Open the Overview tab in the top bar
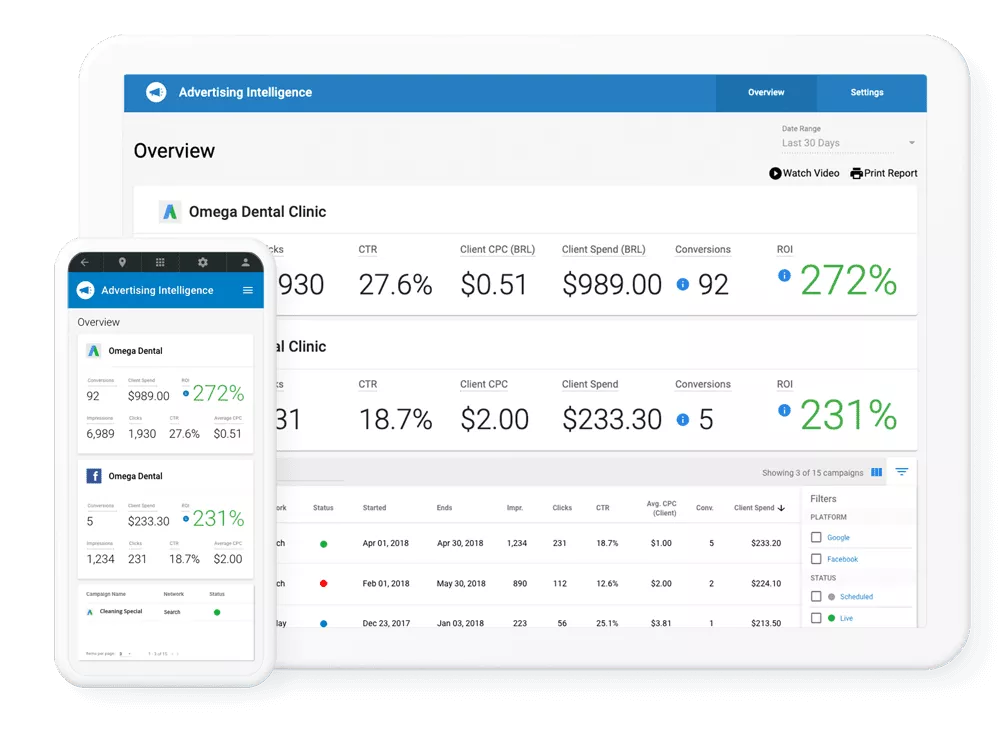 tap(766, 93)
